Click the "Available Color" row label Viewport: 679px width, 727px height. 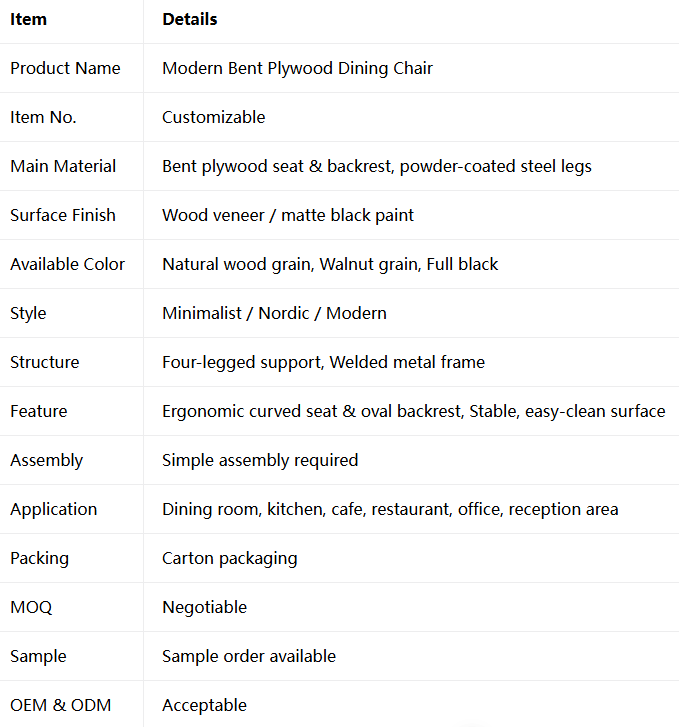67,264
